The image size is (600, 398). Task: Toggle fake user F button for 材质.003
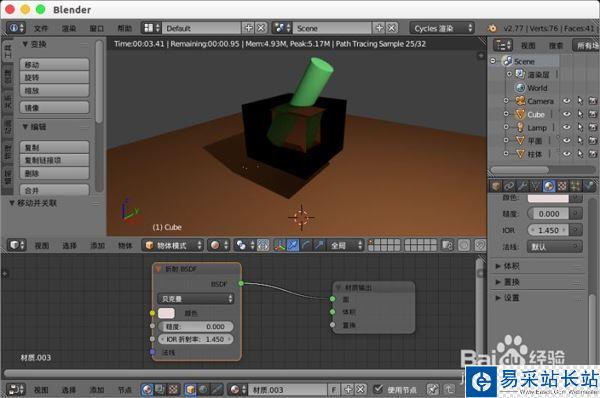[334, 390]
